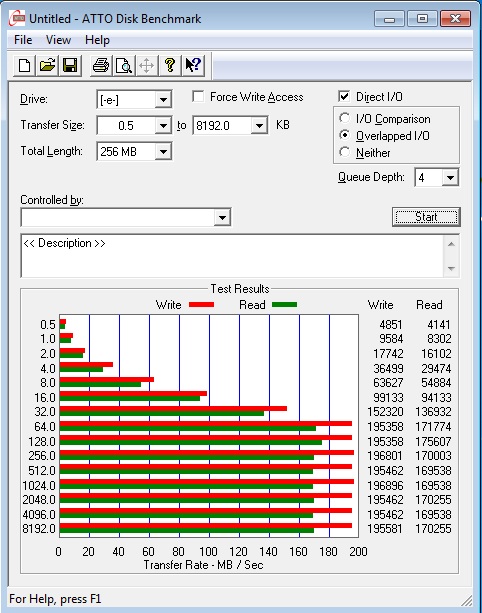Click the Test Results group title
This screenshot has height=613, width=482.
tap(240, 289)
